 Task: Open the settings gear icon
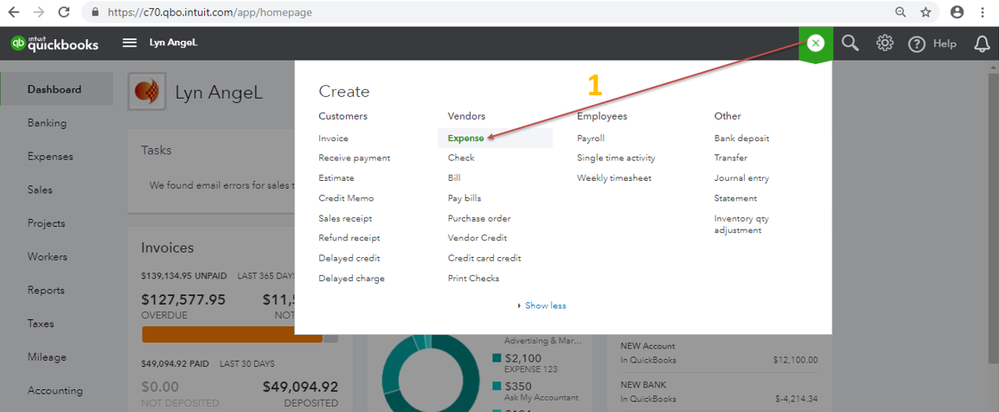coord(884,43)
